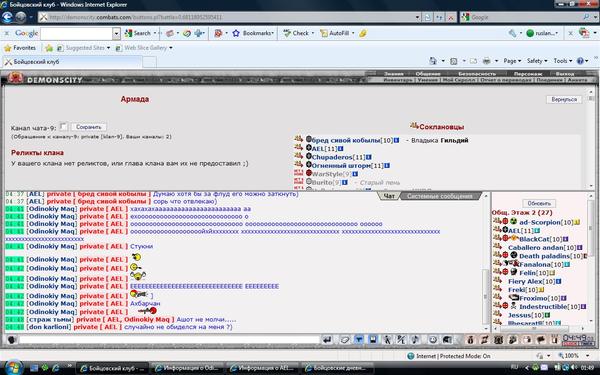
Task: Click the clan frame vertical scrollbar
Action: tap(591, 138)
